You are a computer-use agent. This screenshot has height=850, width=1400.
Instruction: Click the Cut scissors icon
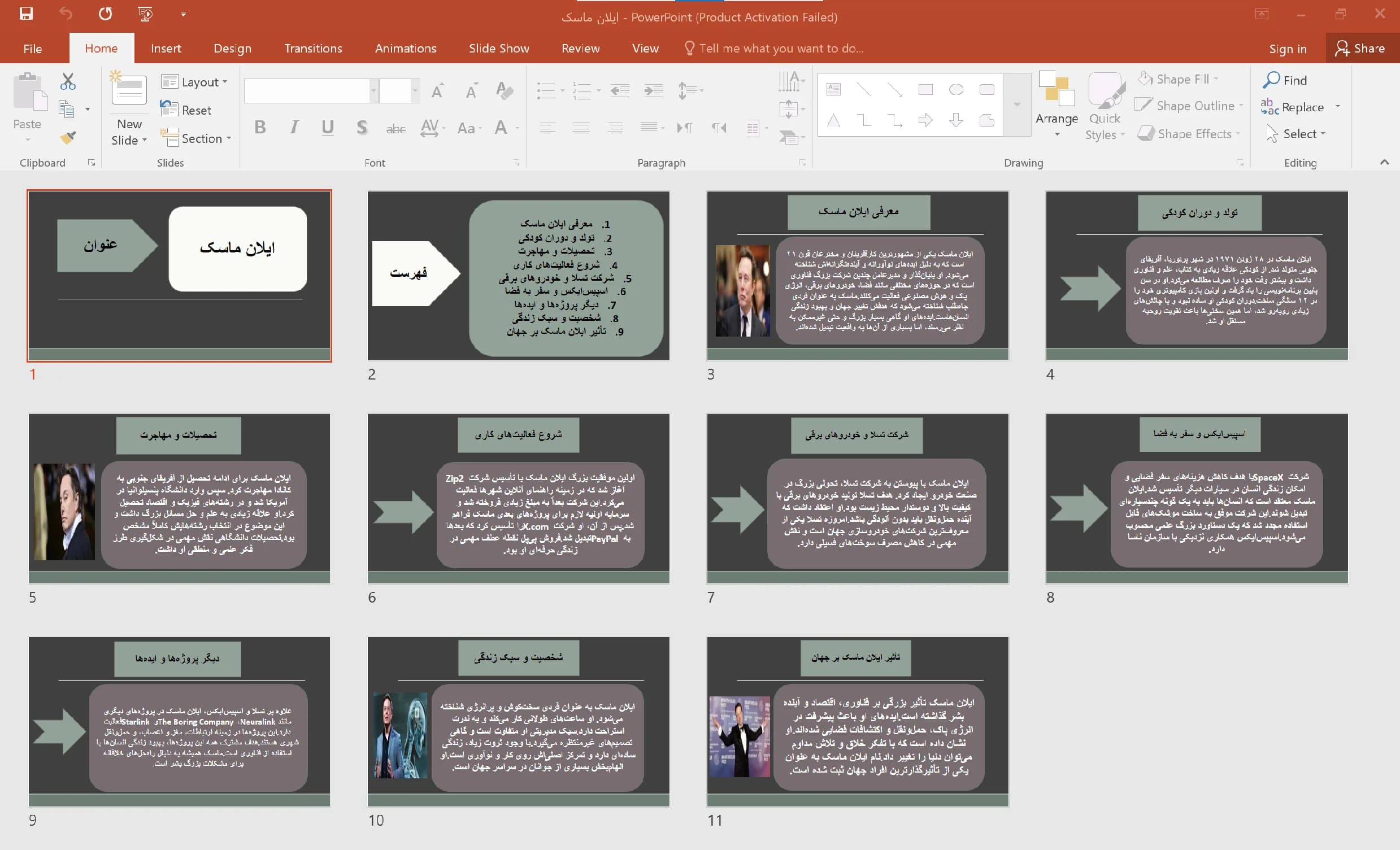pos(68,82)
